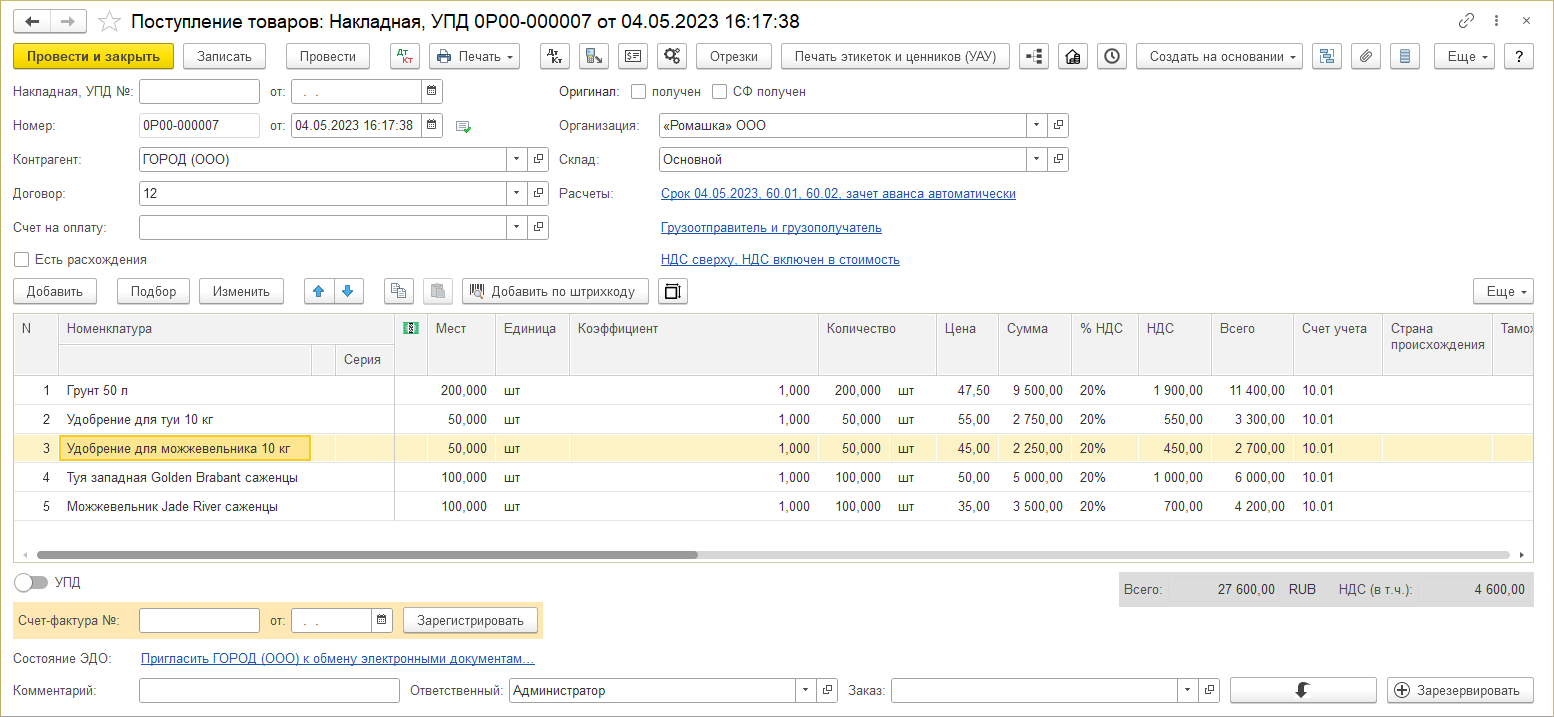This screenshot has height=717, width=1554.
Task: Click Добавить row button
Action: pyautogui.click(x=55, y=291)
